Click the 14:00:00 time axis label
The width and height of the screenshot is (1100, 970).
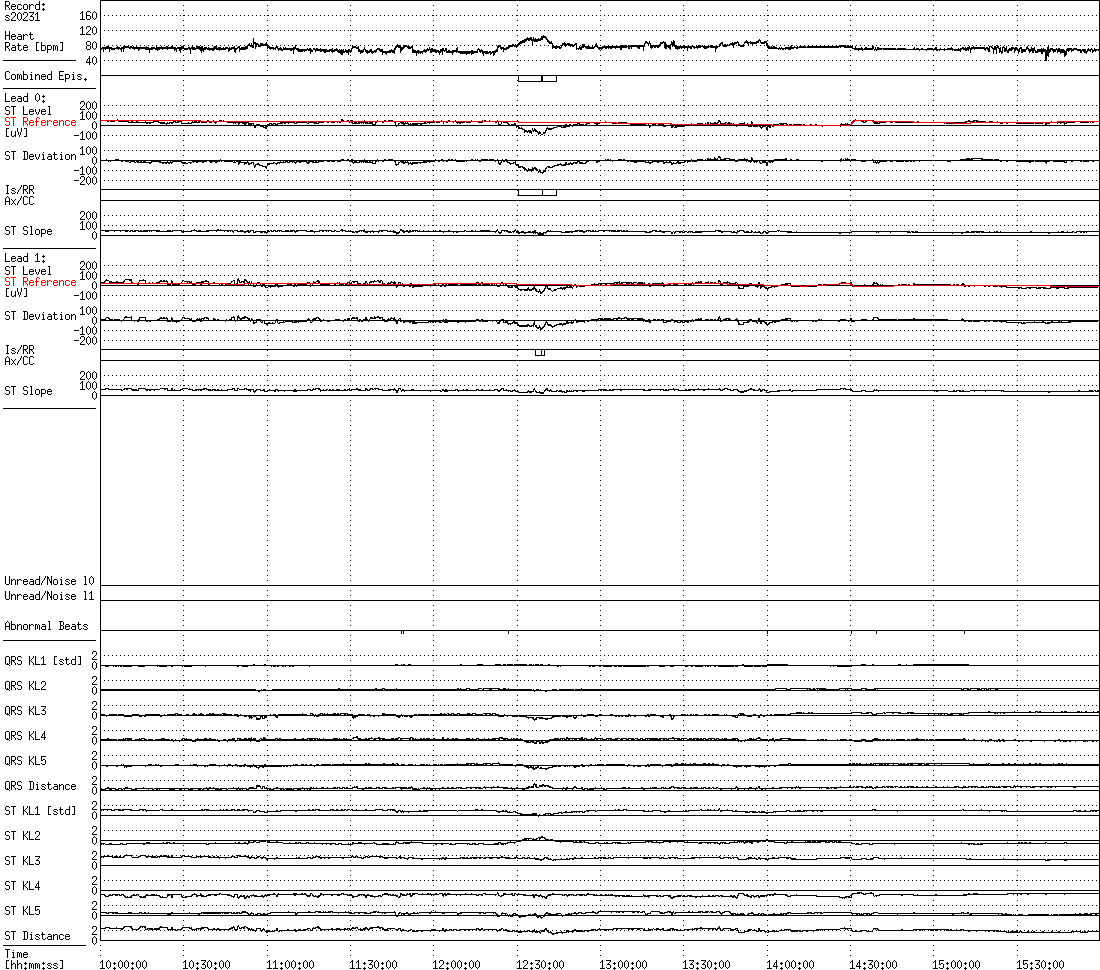790,964
